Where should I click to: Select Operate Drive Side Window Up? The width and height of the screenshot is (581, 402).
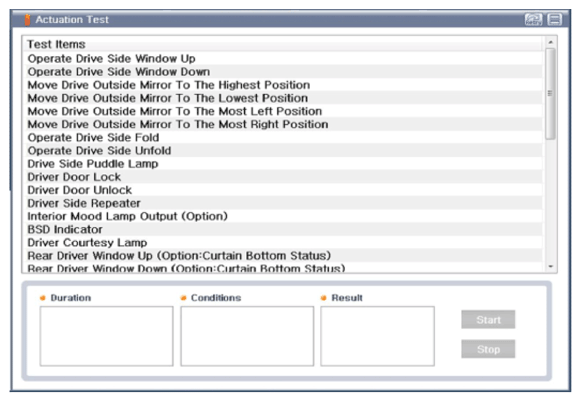(284, 59)
